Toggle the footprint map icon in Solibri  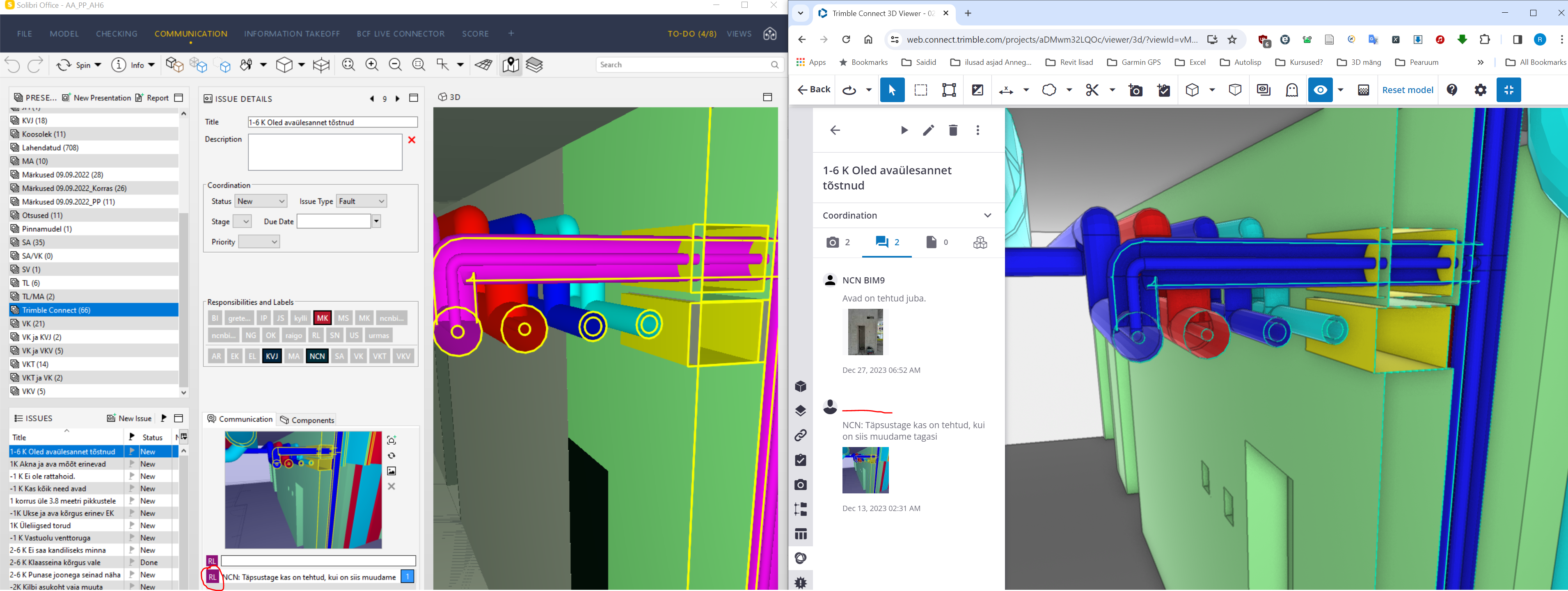click(x=510, y=64)
